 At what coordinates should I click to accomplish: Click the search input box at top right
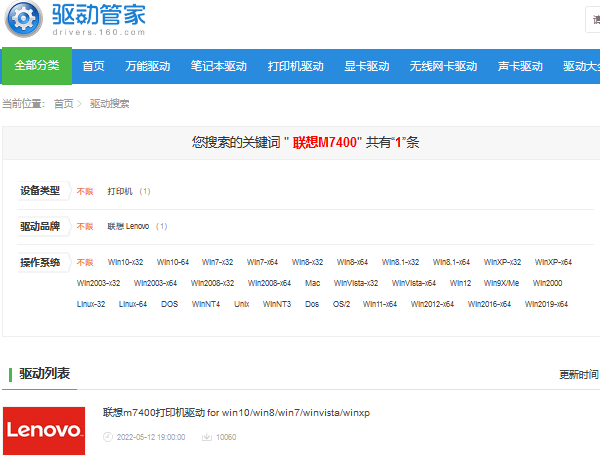pyautogui.click(x=593, y=20)
